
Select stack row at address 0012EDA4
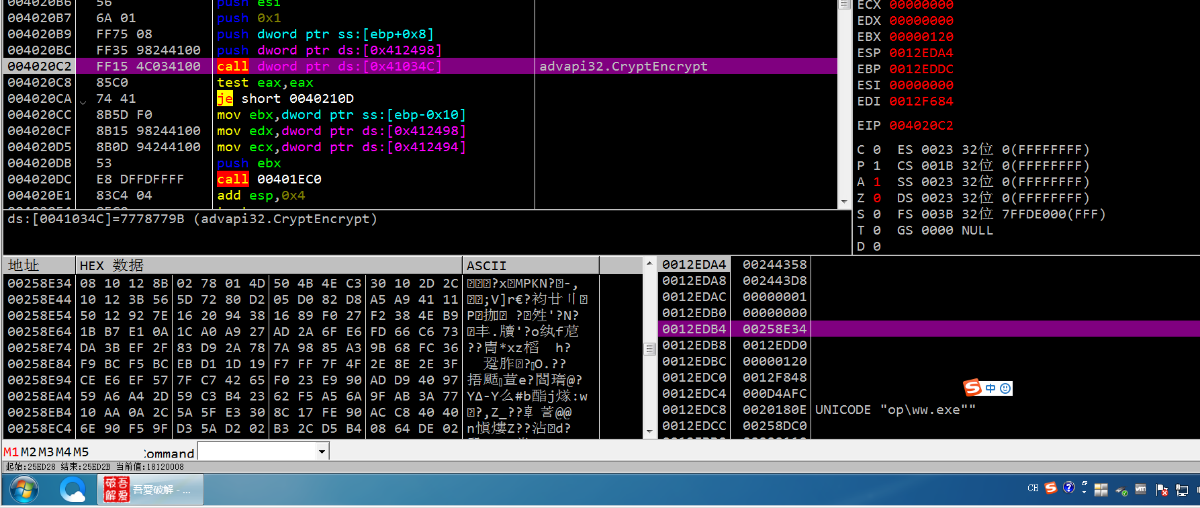[928, 264]
